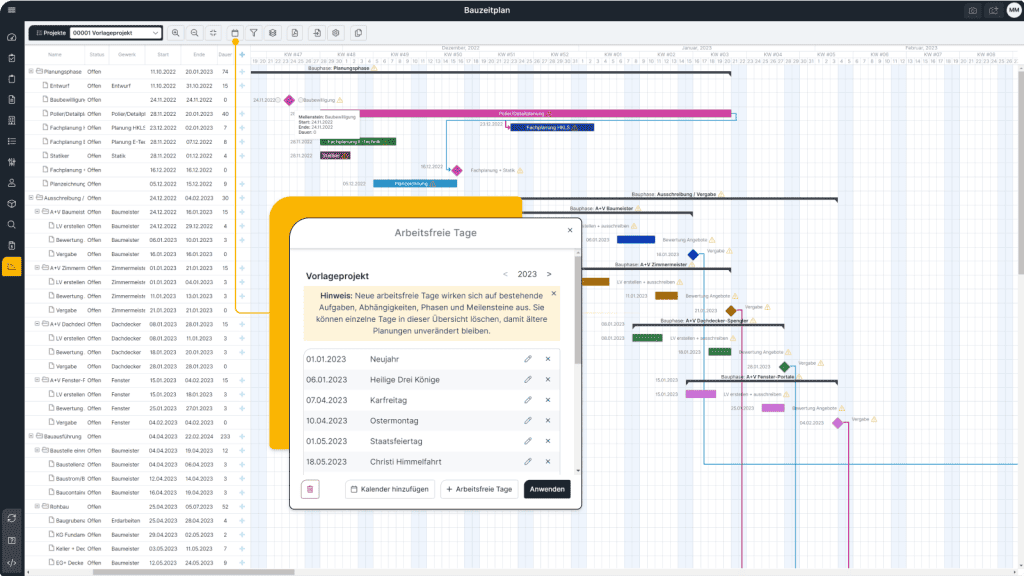Click the edit pencil for Karfreitag
Screen dimensions: 1024x576
click(x=528, y=401)
